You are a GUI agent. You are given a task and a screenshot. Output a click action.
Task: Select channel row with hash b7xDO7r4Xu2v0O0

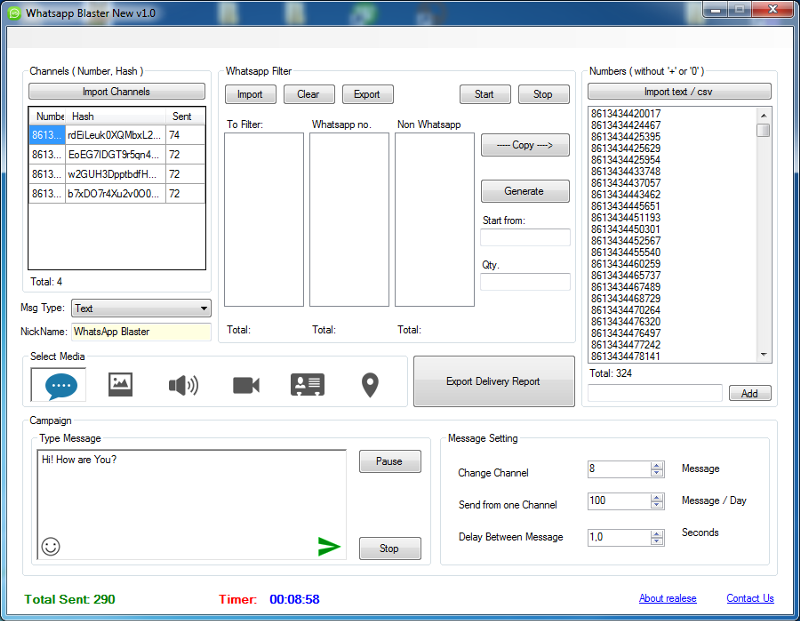[x=117, y=194]
